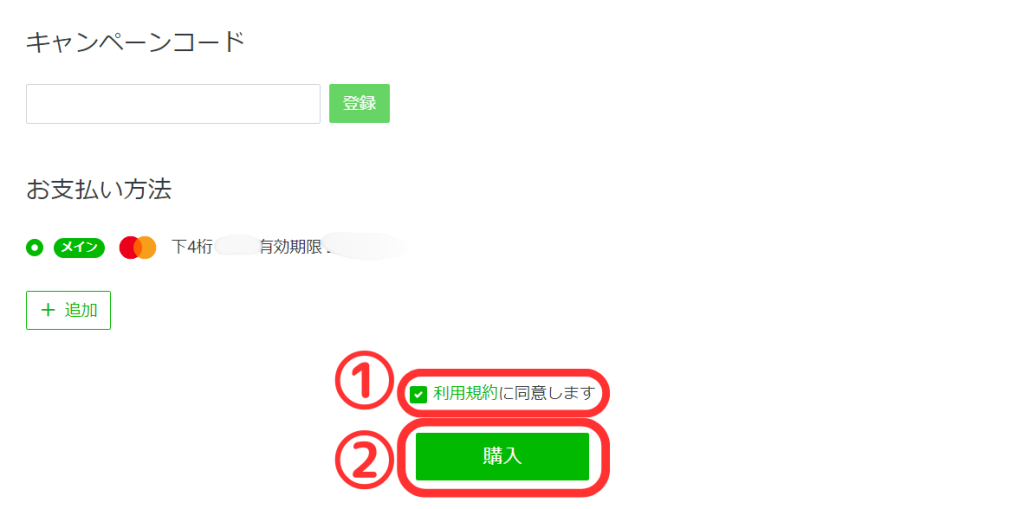Click the Mastercard logo icon
1024x509 pixels.
coord(138,248)
